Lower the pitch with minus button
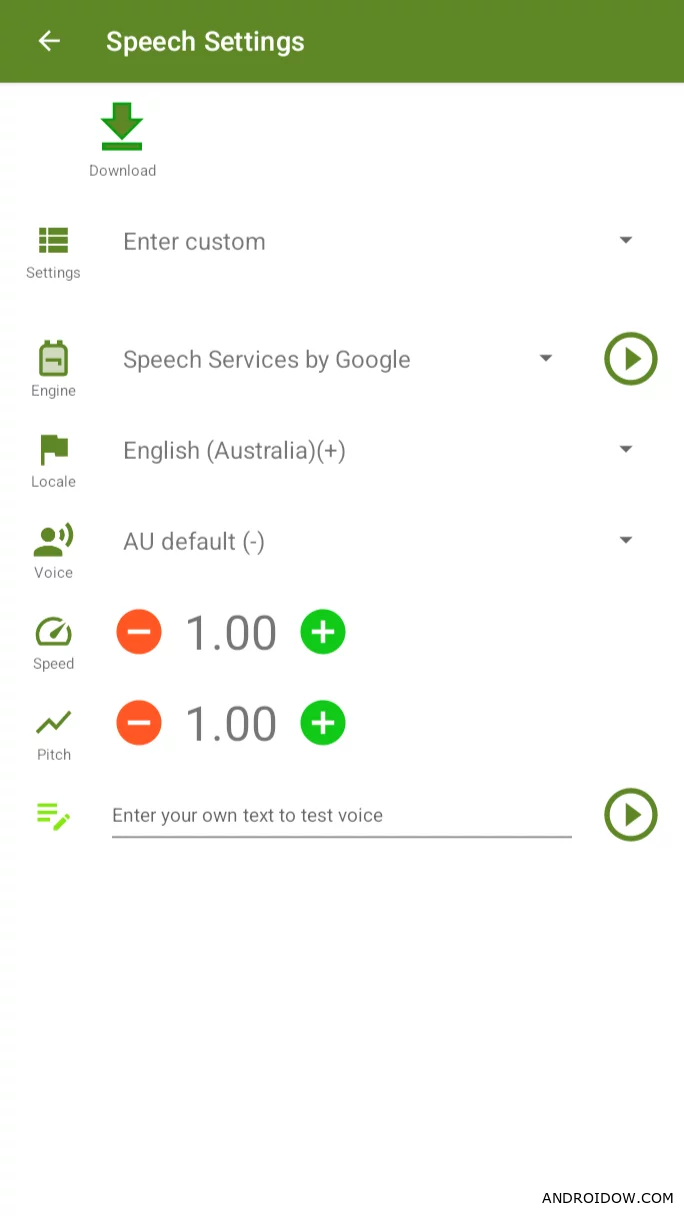 [139, 723]
